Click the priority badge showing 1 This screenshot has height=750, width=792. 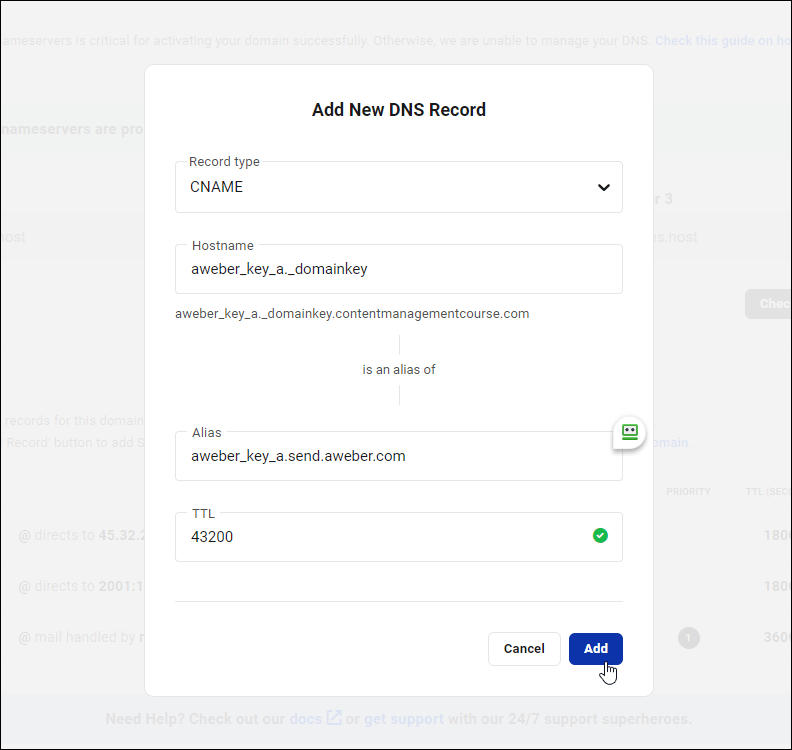[688, 638]
